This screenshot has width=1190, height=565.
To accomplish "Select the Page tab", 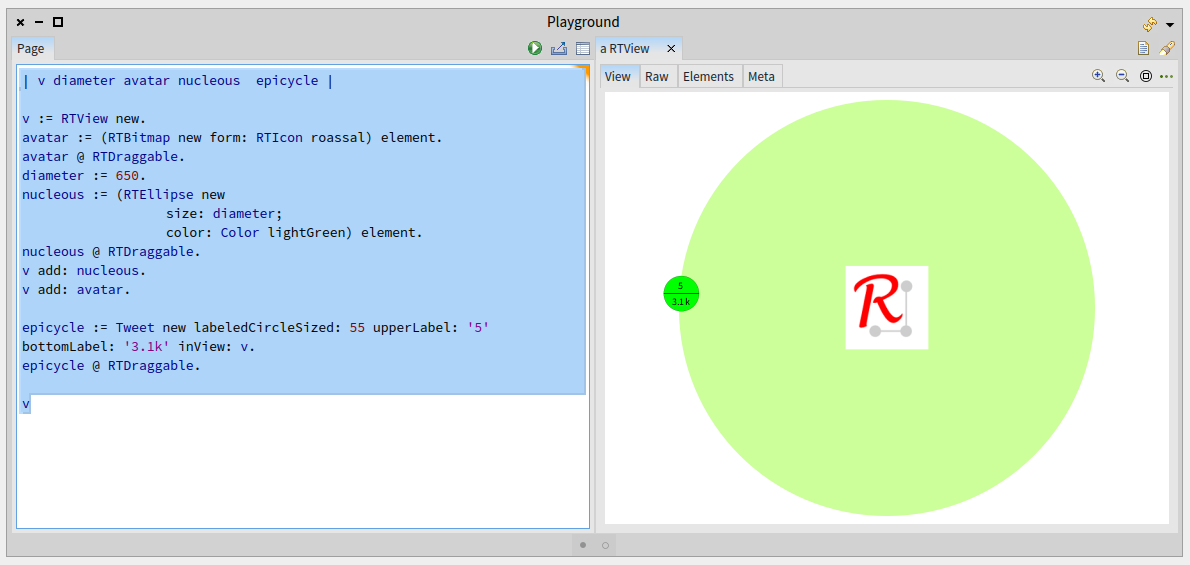I will click(31, 48).
